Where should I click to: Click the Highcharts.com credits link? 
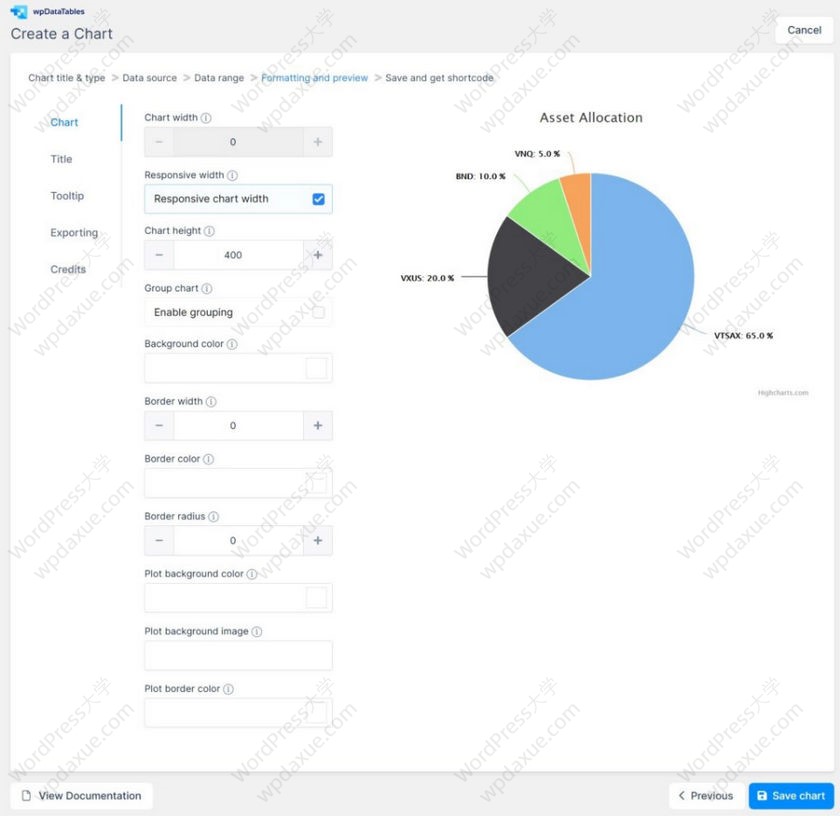pos(783,393)
